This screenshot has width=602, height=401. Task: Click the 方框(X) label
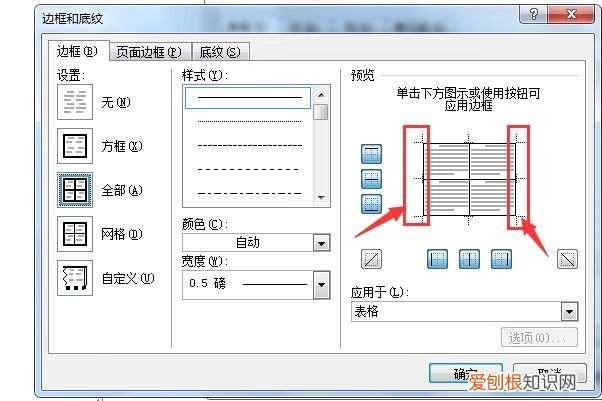(x=122, y=146)
